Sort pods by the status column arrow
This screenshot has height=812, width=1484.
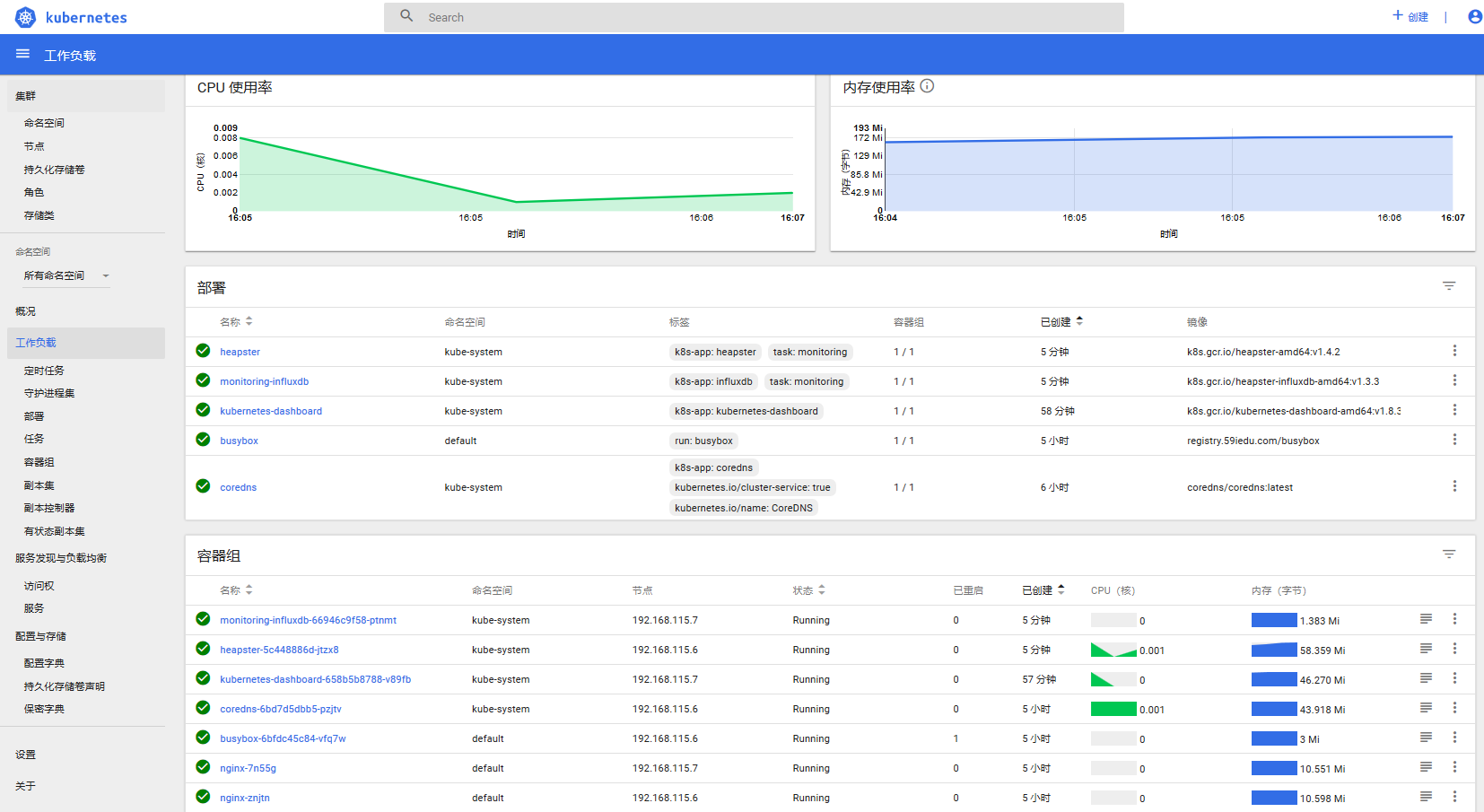coord(822,590)
